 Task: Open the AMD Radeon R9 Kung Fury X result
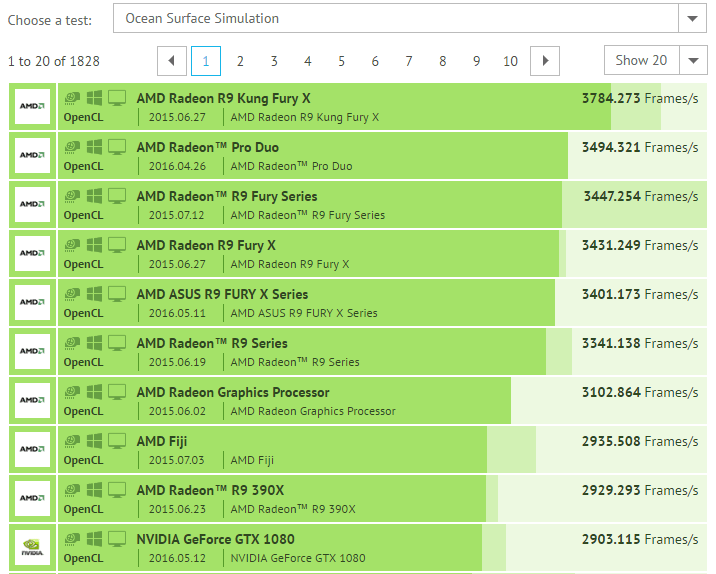click(x=223, y=98)
